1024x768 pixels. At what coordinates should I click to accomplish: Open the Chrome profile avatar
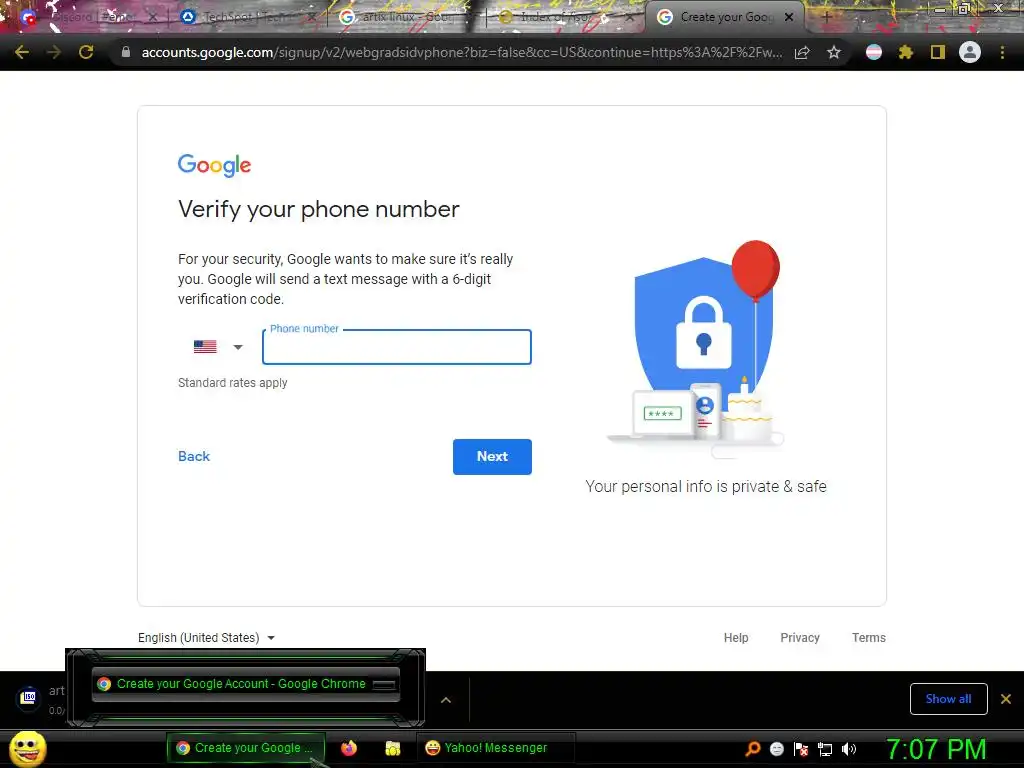coord(970,52)
